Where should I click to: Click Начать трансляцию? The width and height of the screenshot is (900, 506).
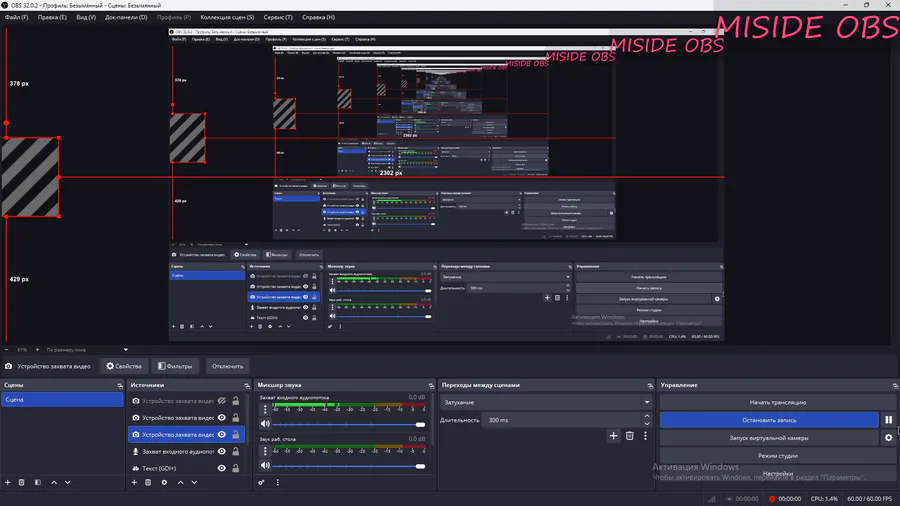778,402
